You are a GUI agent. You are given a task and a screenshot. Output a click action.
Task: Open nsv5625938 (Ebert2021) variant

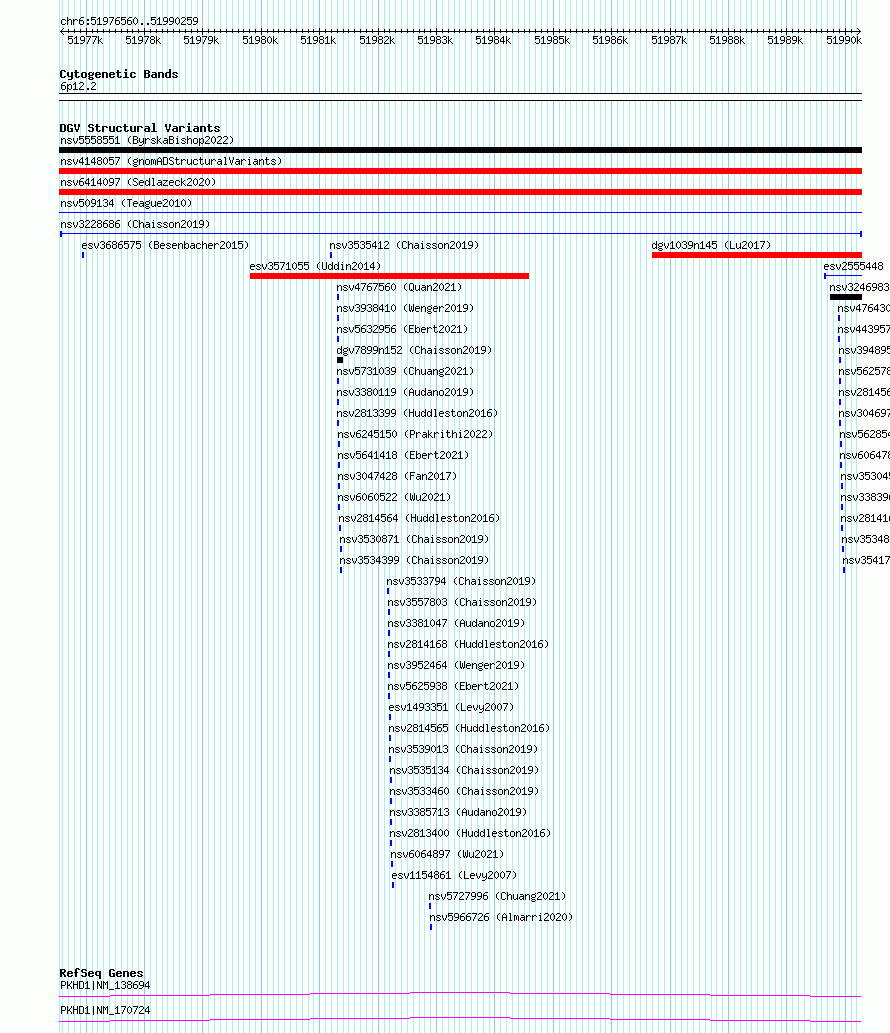pos(453,688)
